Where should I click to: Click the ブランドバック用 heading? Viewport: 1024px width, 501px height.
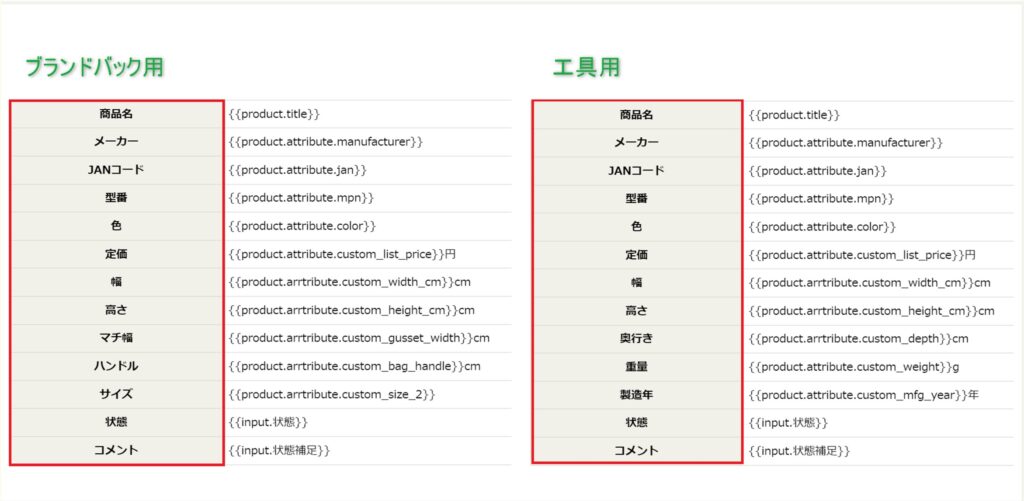pyautogui.click(x=94, y=68)
